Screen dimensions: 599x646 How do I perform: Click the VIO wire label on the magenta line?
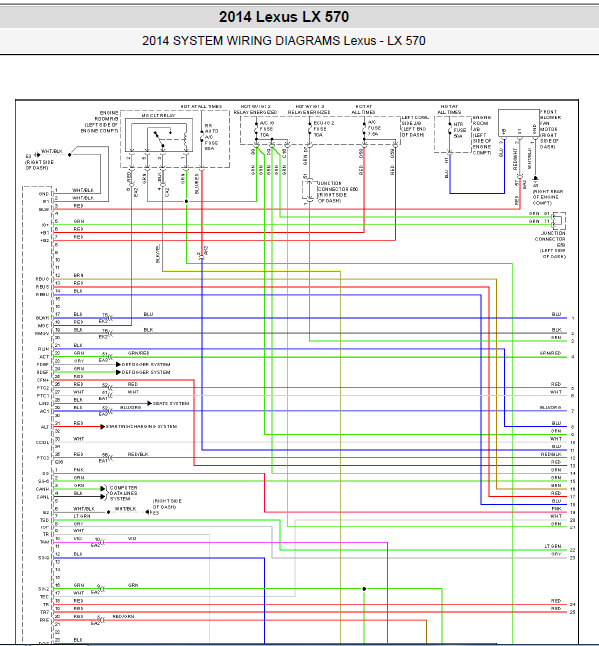132,538
